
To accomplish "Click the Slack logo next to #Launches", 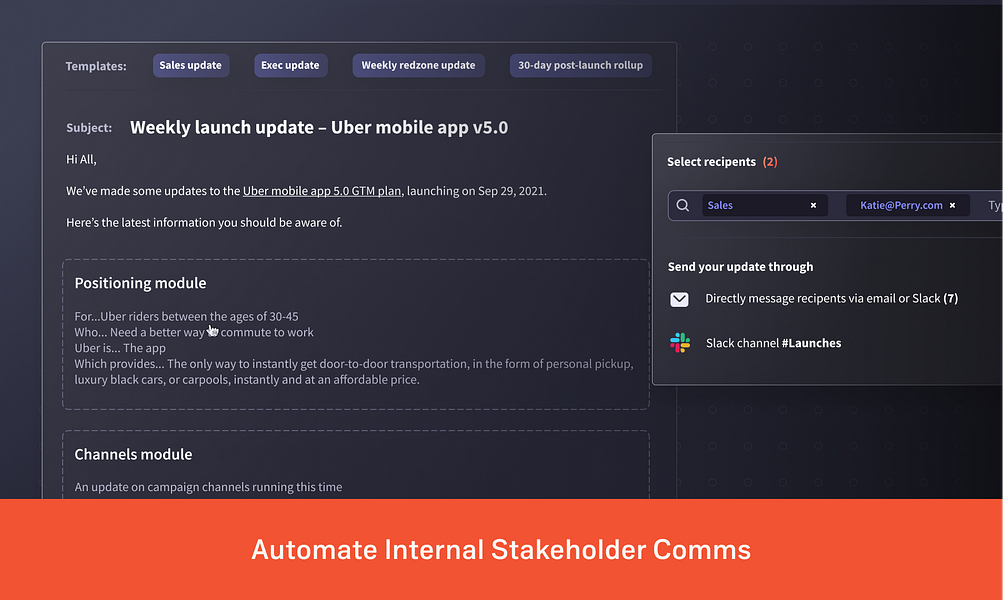I will 680,342.
